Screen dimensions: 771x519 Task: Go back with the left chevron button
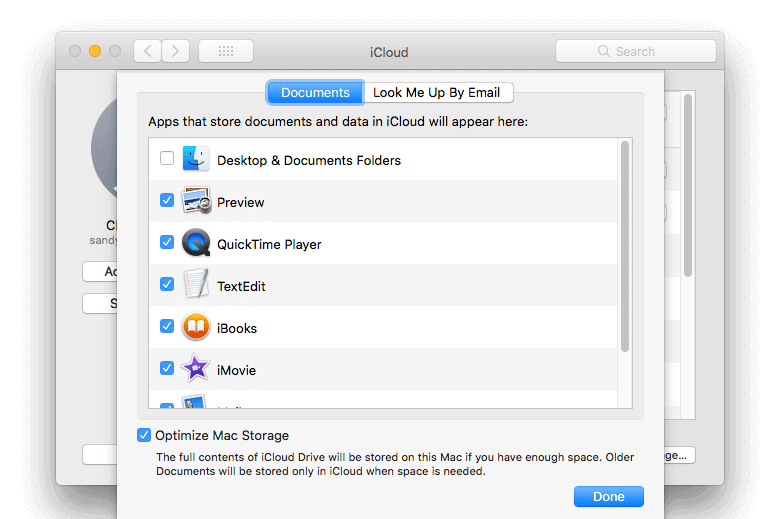pos(148,51)
